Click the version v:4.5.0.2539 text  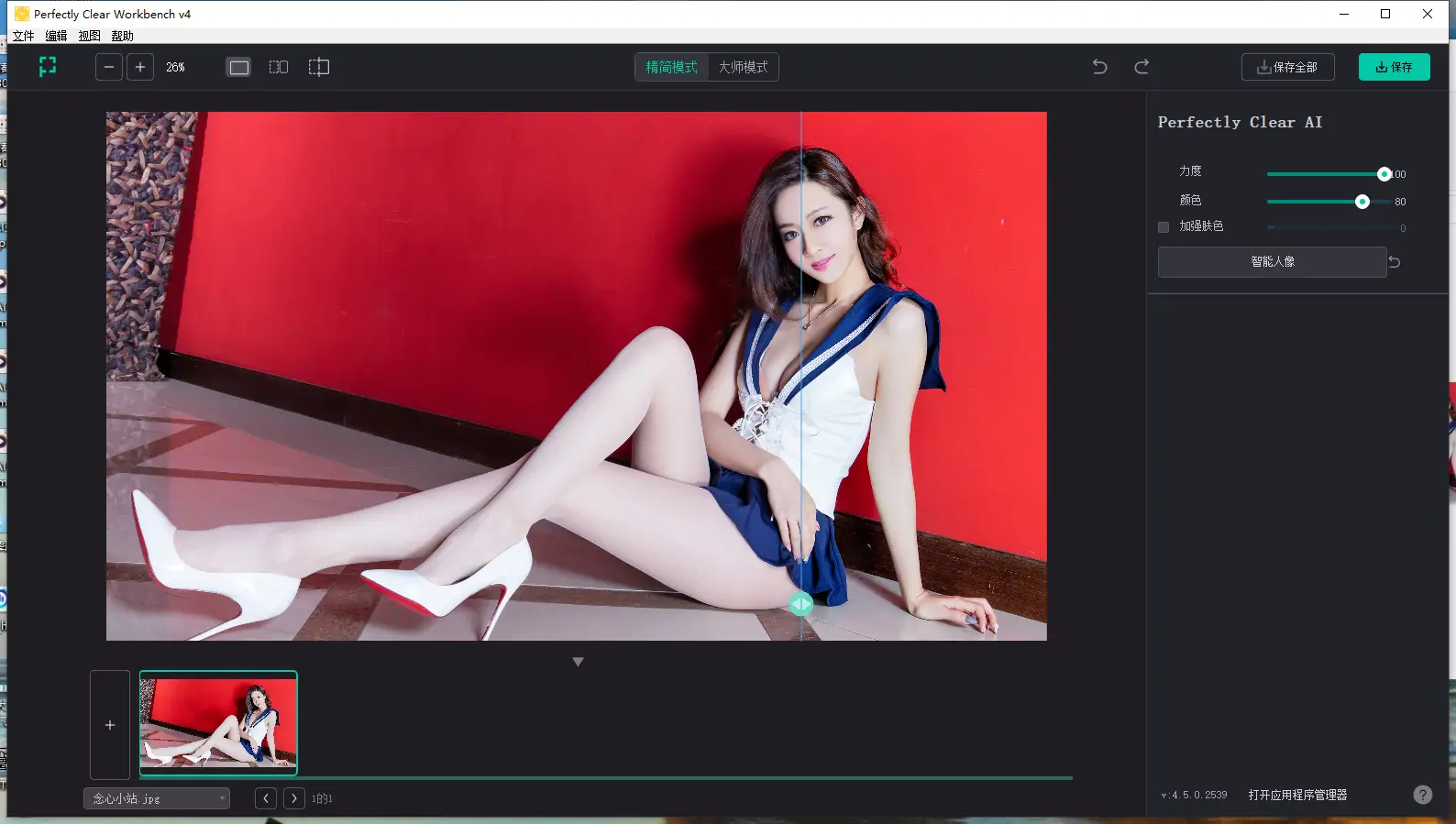point(1194,795)
